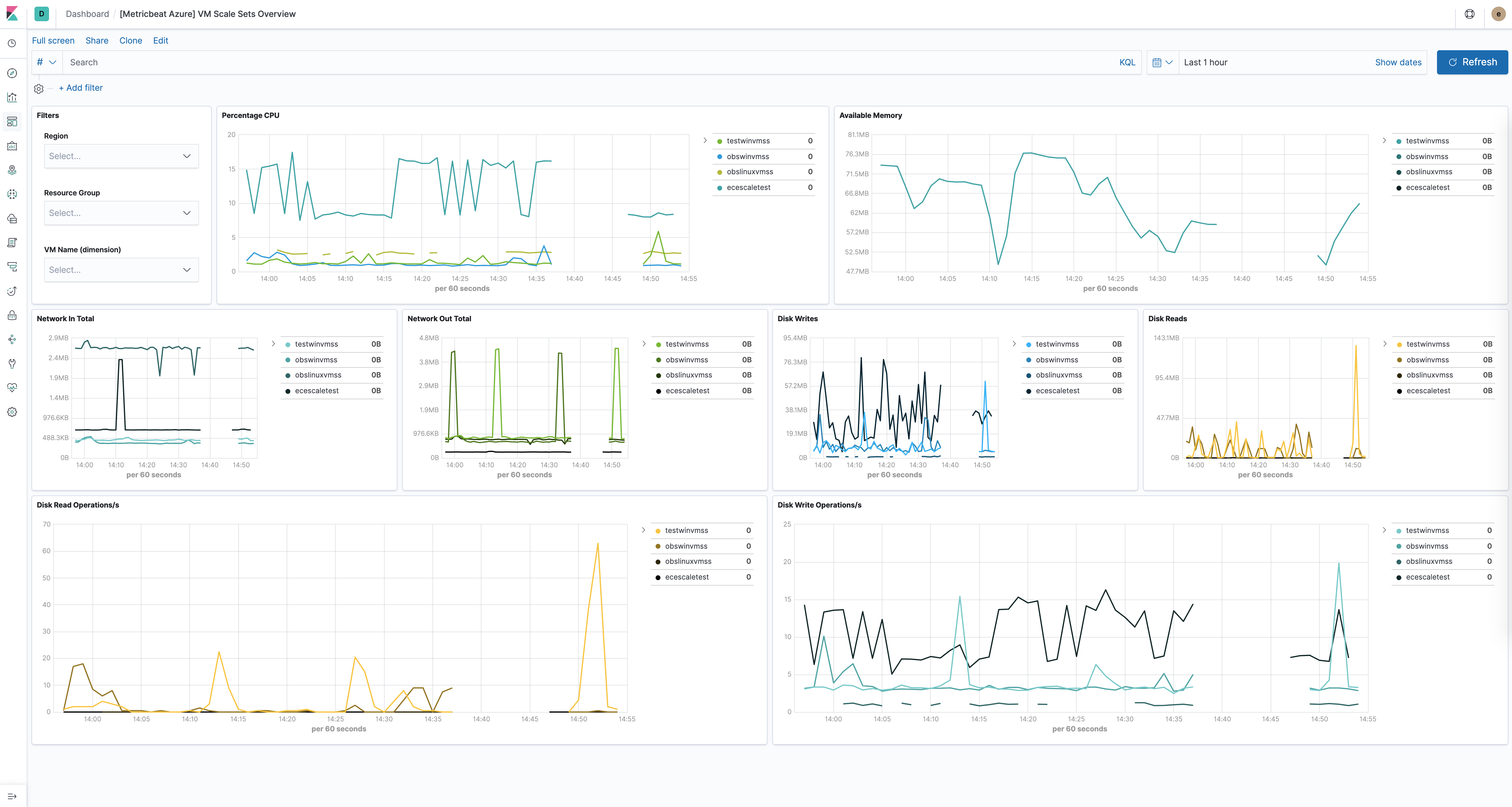This screenshot has width=1512, height=807.
Task: Open the Resource Group select dropdown
Action: coord(121,212)
